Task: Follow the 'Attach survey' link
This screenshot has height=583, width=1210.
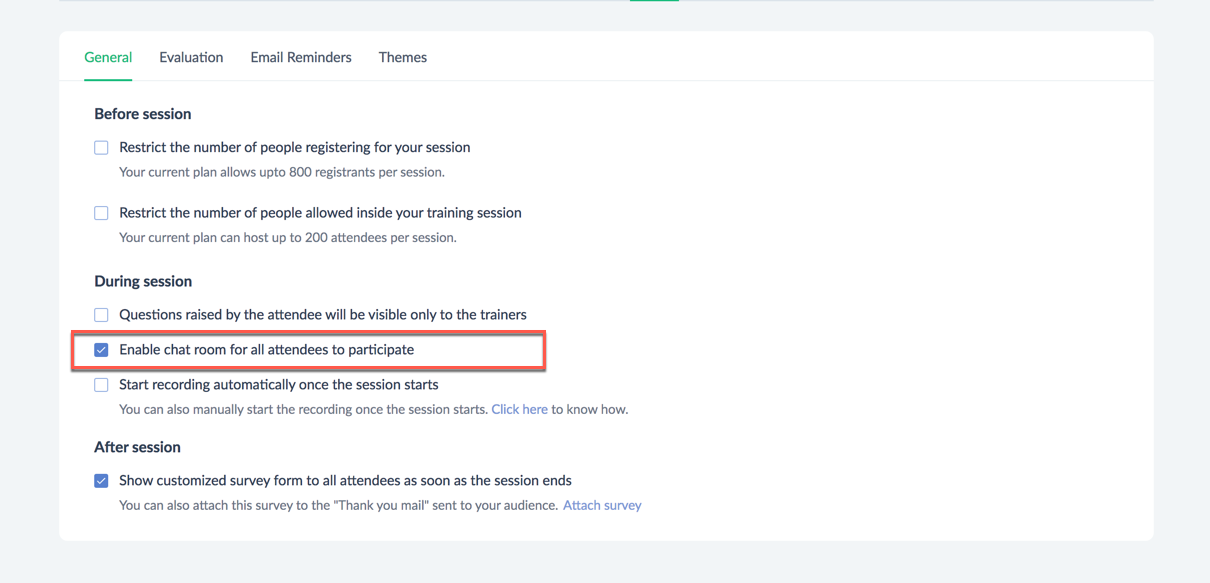Action: pos(602,505)
